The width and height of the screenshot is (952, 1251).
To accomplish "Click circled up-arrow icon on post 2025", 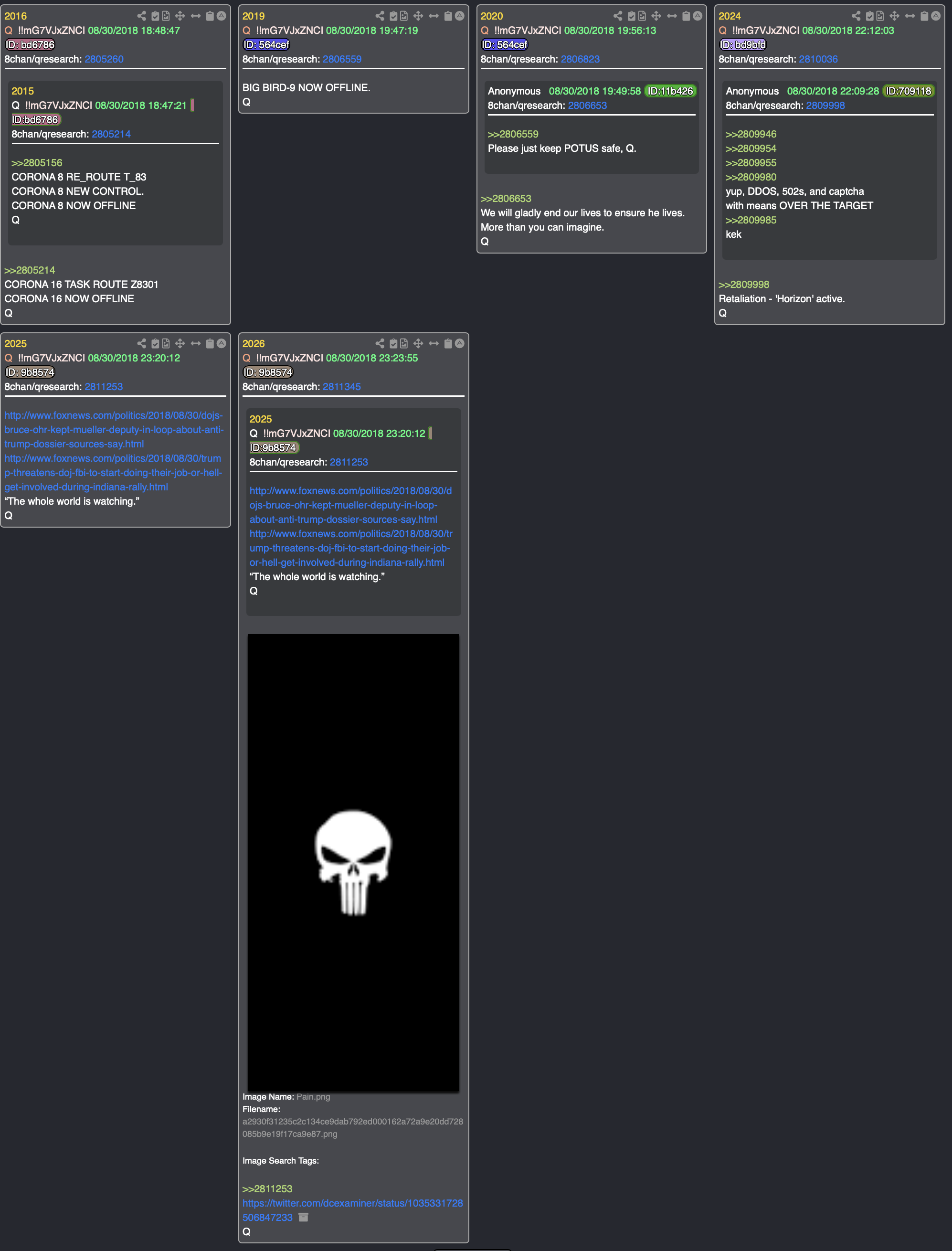I will point(222,343).
